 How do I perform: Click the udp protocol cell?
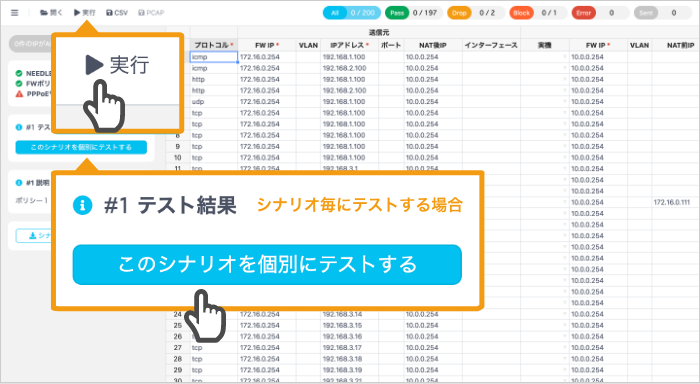[x=214, y=102]
